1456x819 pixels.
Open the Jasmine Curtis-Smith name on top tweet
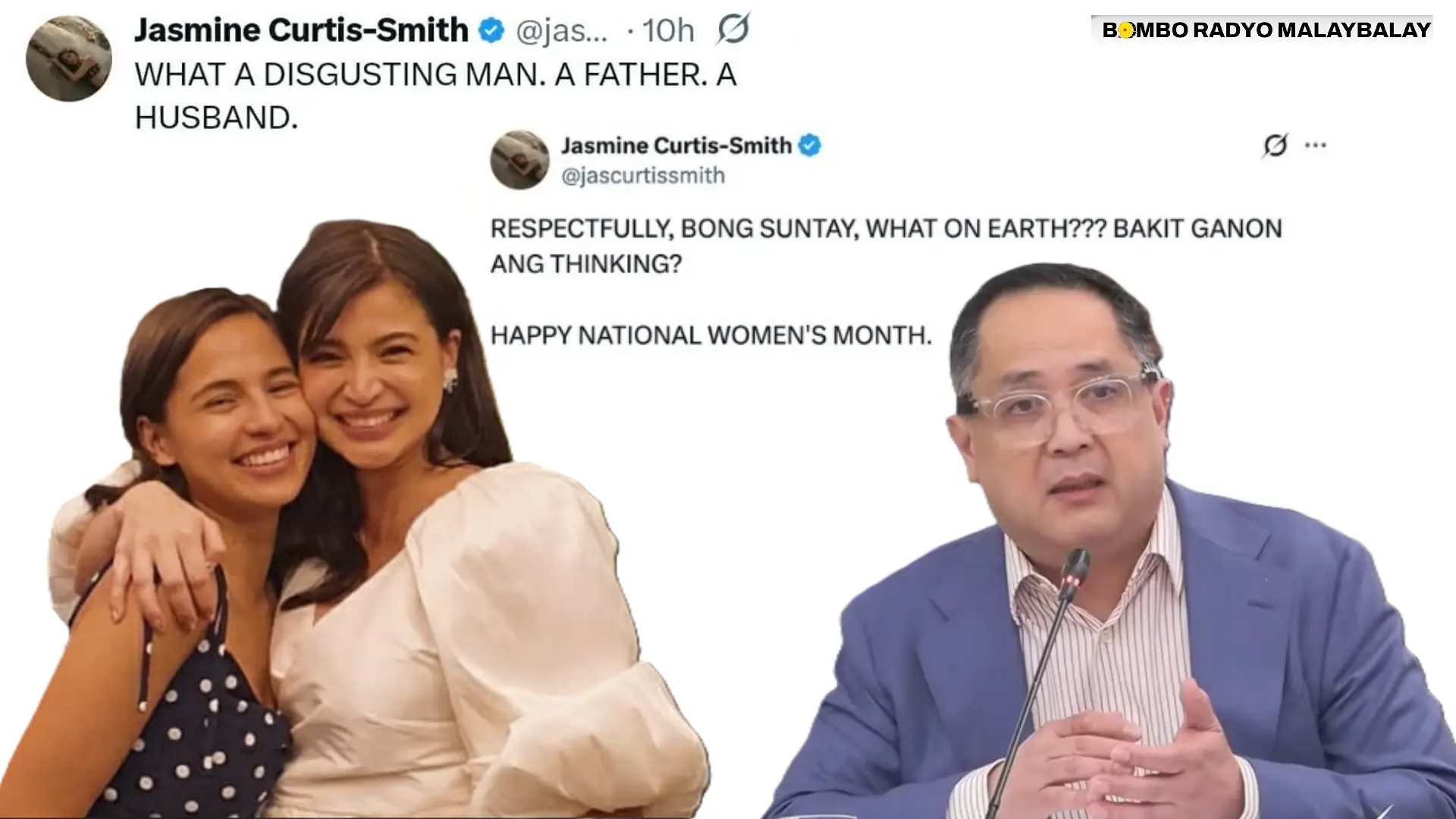301,30
